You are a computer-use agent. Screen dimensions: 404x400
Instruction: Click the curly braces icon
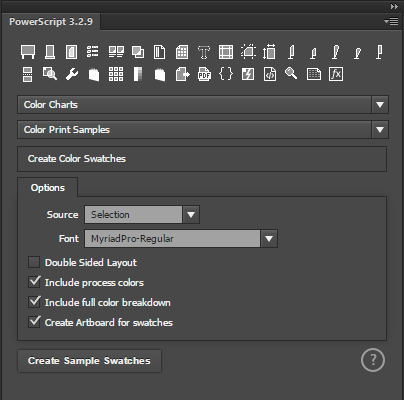point(226,74)
